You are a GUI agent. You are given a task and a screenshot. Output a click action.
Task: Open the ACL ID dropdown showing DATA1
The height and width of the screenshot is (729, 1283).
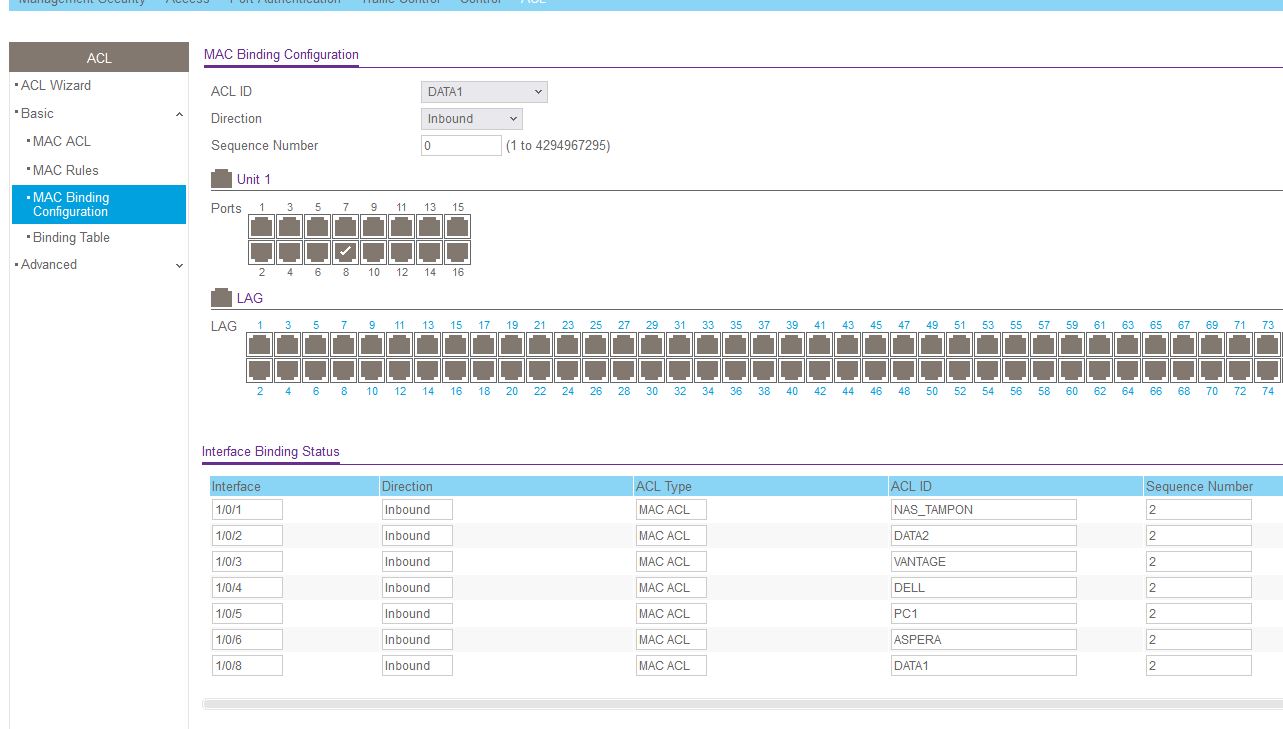pos(484,92)
